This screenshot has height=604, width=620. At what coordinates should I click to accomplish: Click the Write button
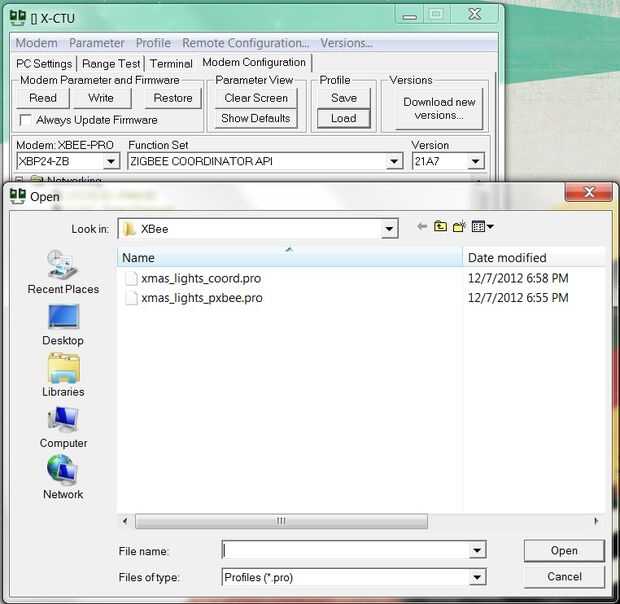point(101,98)
